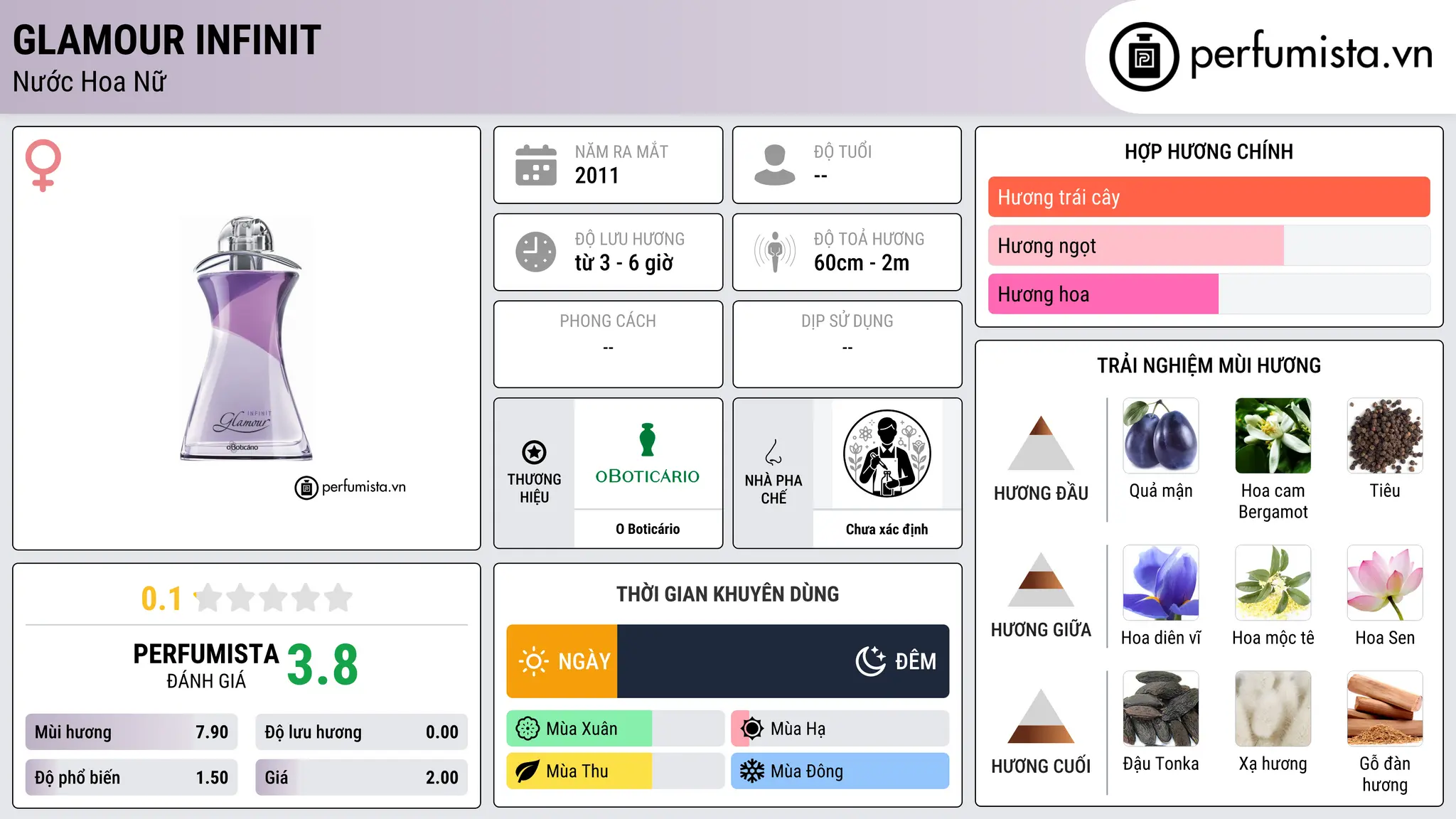
Task: Click the moon icon next to Đêm
Action: tap(870, 661)
